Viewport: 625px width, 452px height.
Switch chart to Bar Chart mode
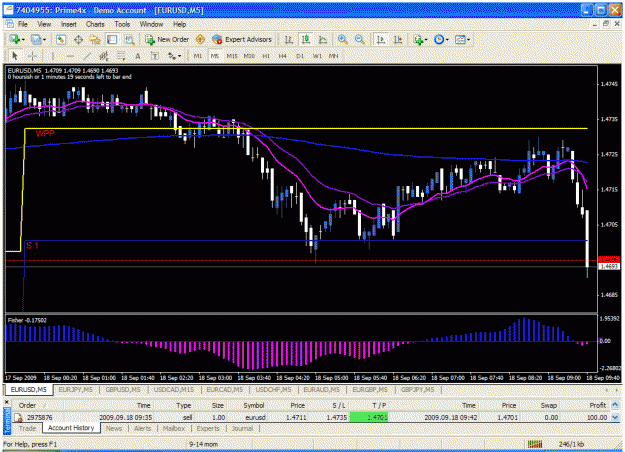point(288,39)
